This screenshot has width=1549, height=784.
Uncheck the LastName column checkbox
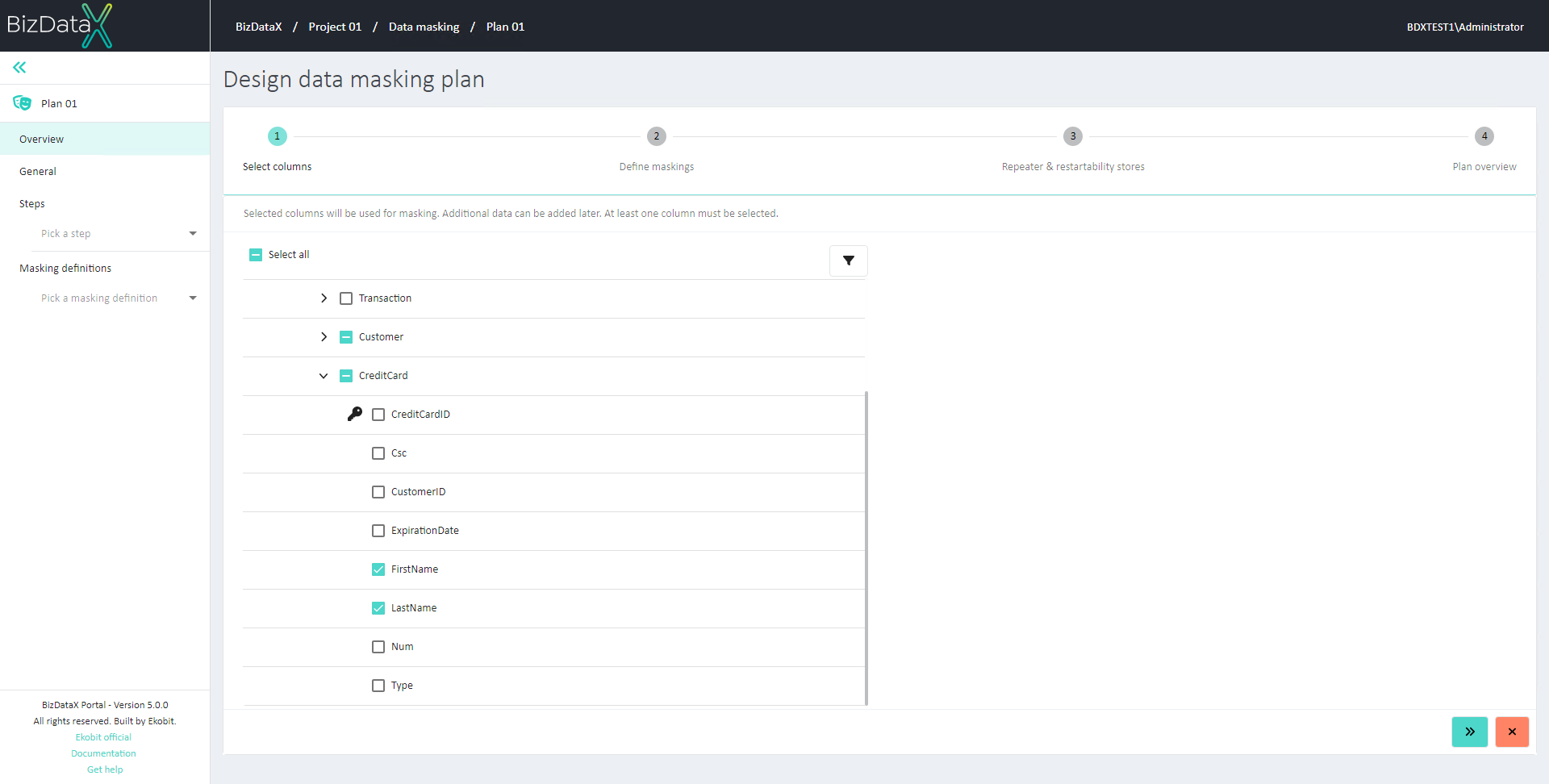tap(378, 608)
